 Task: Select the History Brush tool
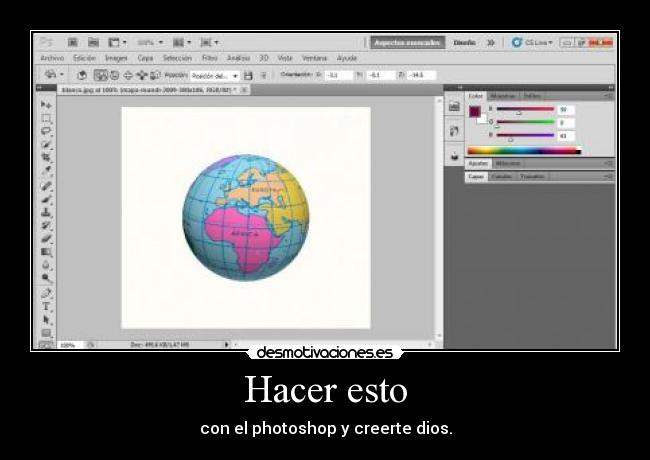46,226
